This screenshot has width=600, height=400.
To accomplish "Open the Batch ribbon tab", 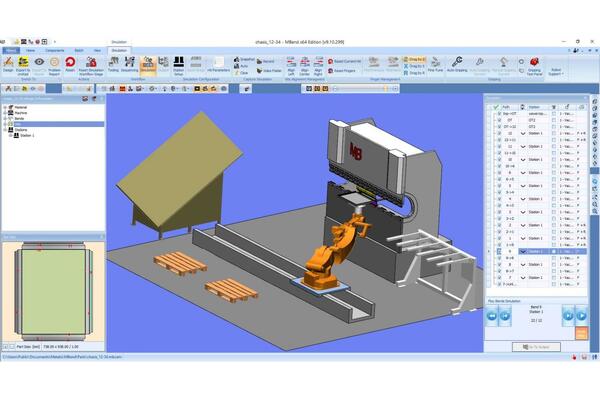I will (x=78, y=48).
